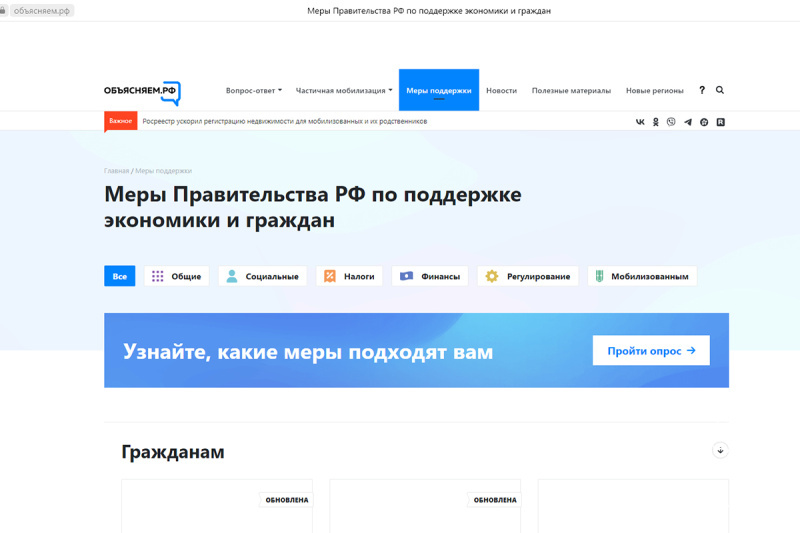
Task: Go to the Новости section
Action: tap(502, 90)
